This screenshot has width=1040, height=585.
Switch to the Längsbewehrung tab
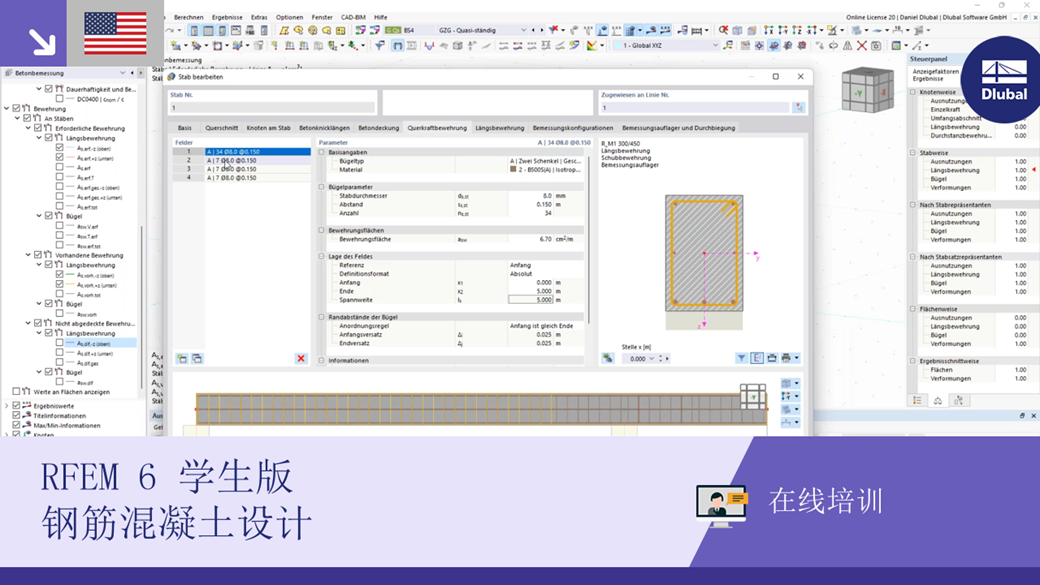point(499,127)
